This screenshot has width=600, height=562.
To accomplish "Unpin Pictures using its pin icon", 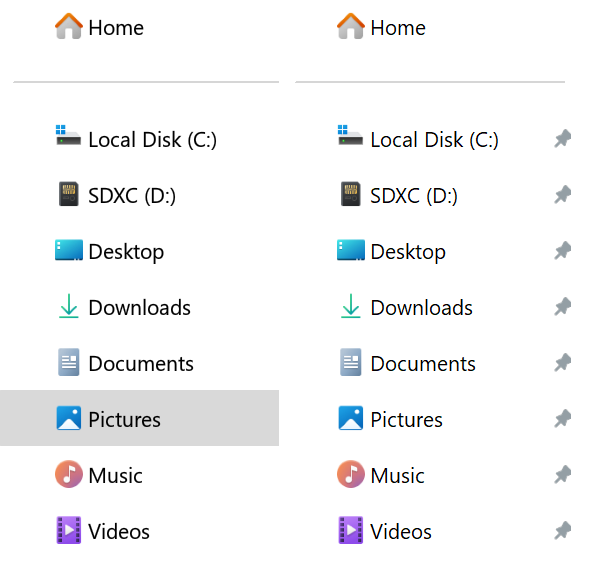I will 563,419.
